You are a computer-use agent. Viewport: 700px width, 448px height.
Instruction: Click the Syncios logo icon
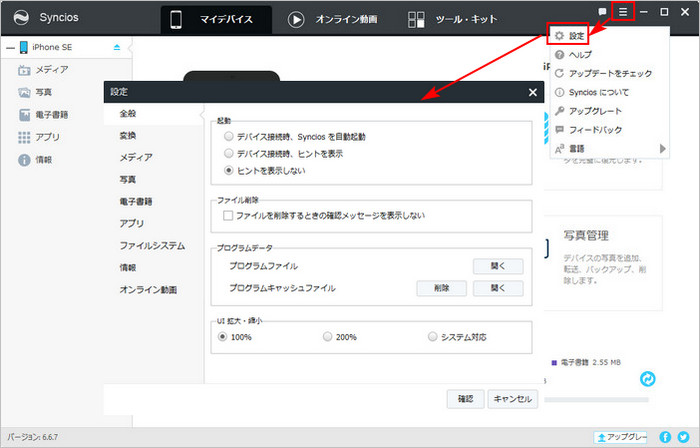(21, 17)
